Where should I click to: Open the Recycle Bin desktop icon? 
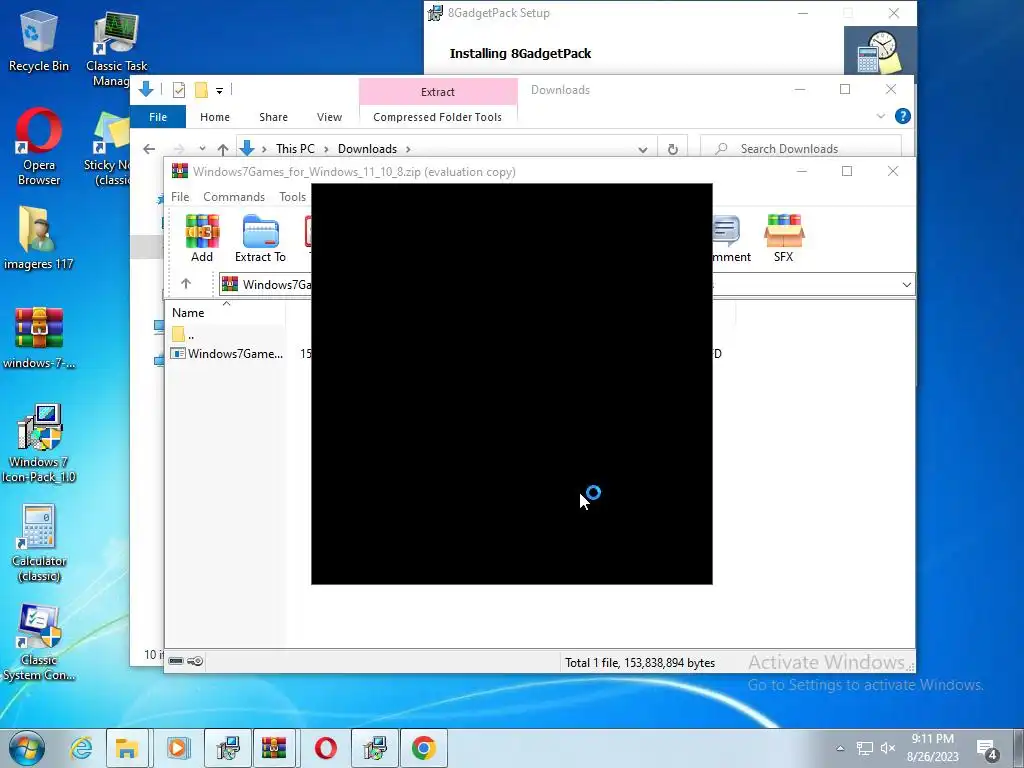pyautogui.click(x=39, y=41)
